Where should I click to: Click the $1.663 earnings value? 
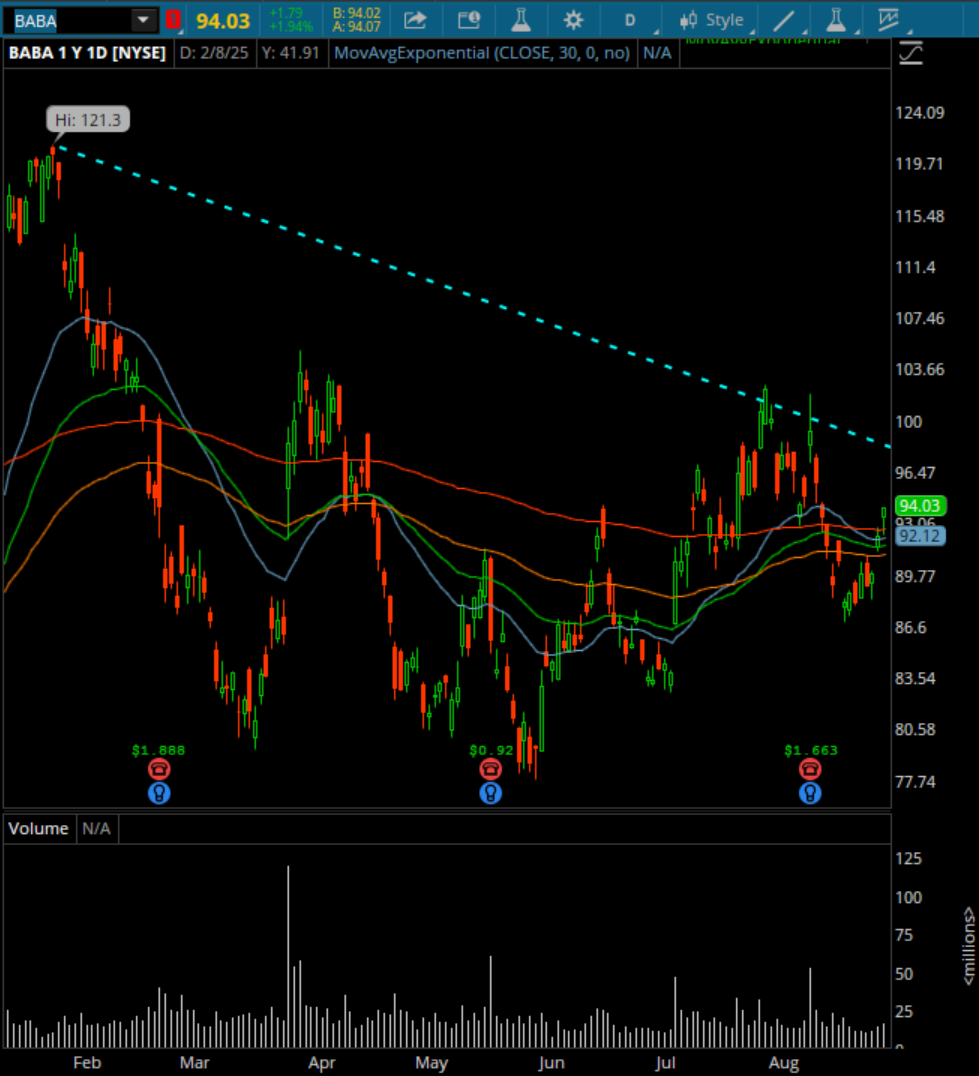click(x=811, y=750)
